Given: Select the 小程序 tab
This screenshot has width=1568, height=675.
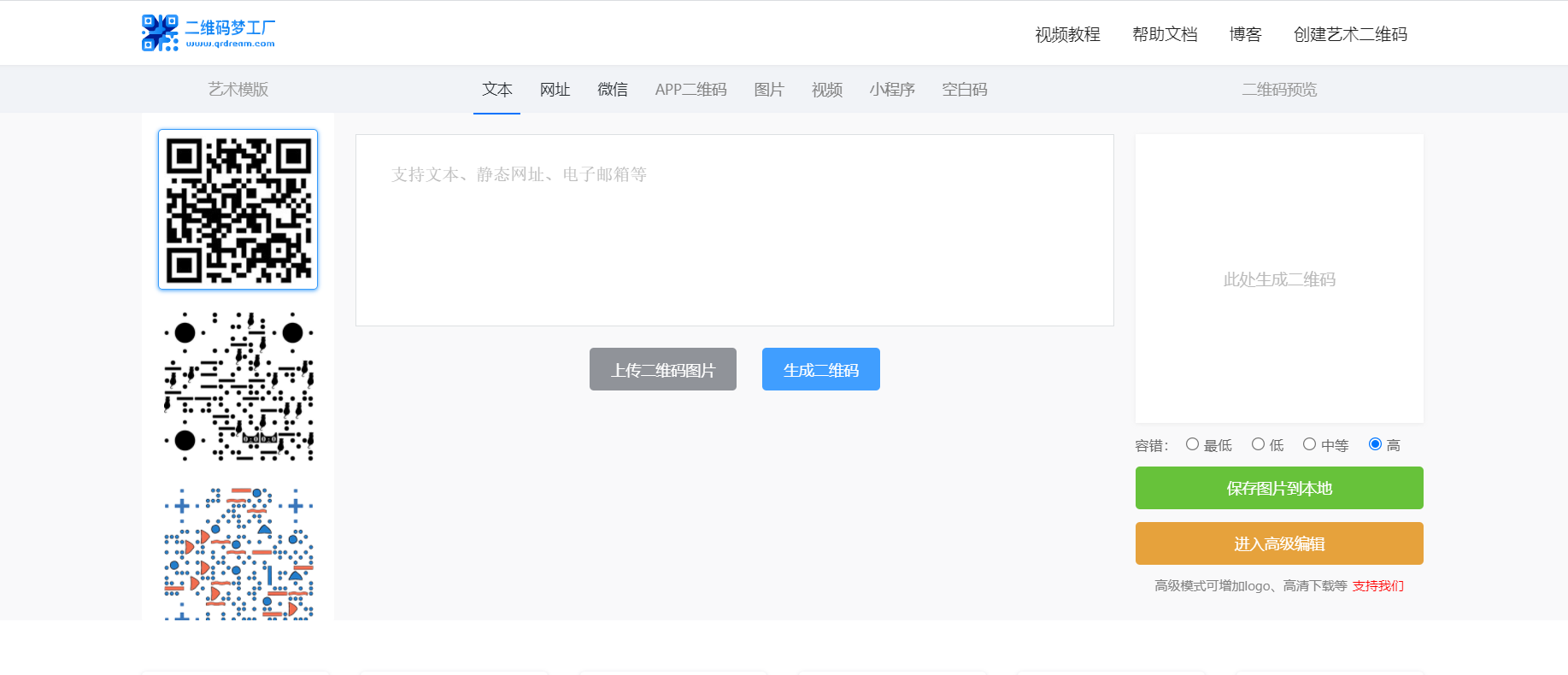Looking at the screenshot, I should (892, 89).
